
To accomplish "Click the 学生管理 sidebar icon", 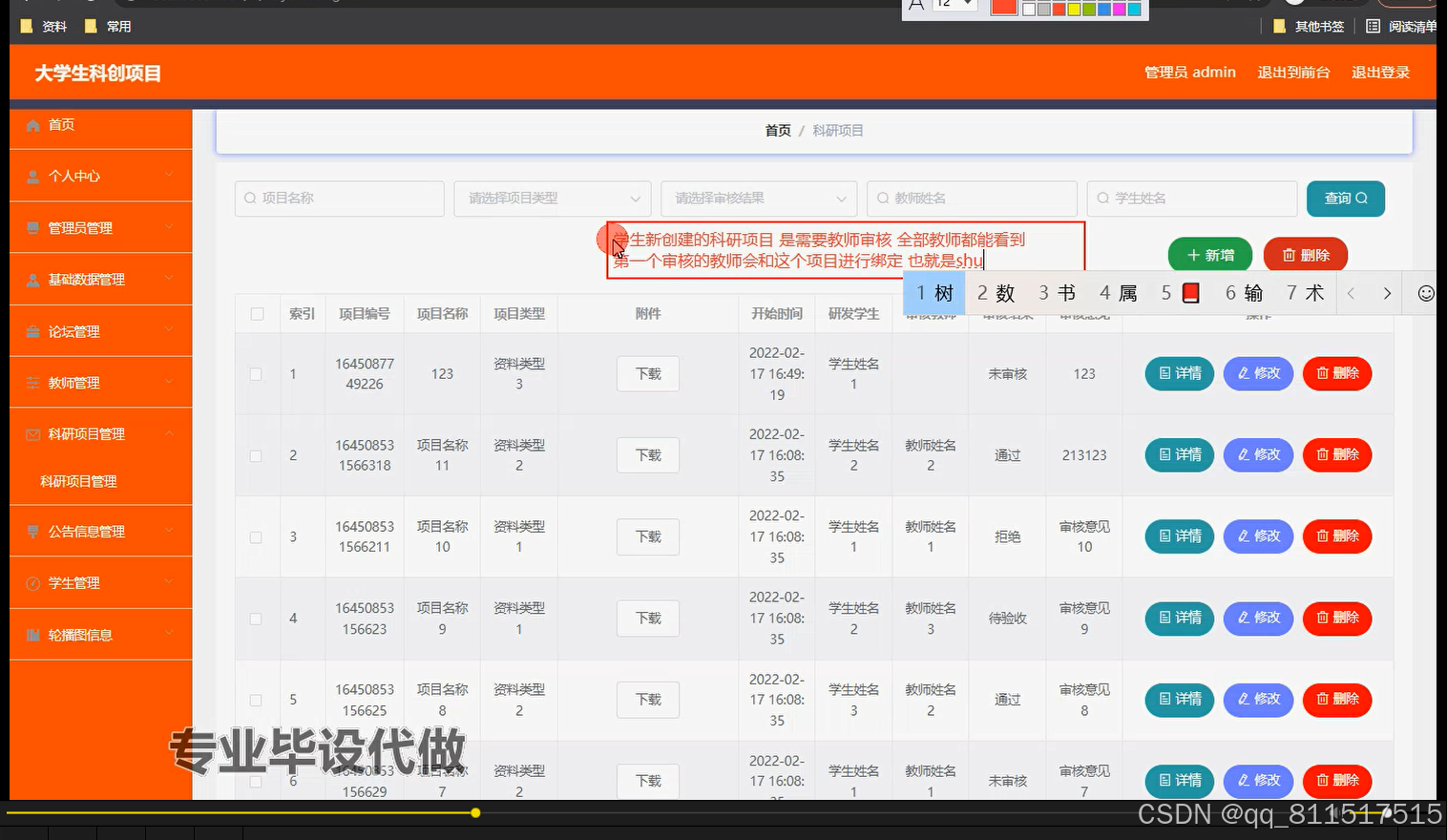I will pos(33,583).
